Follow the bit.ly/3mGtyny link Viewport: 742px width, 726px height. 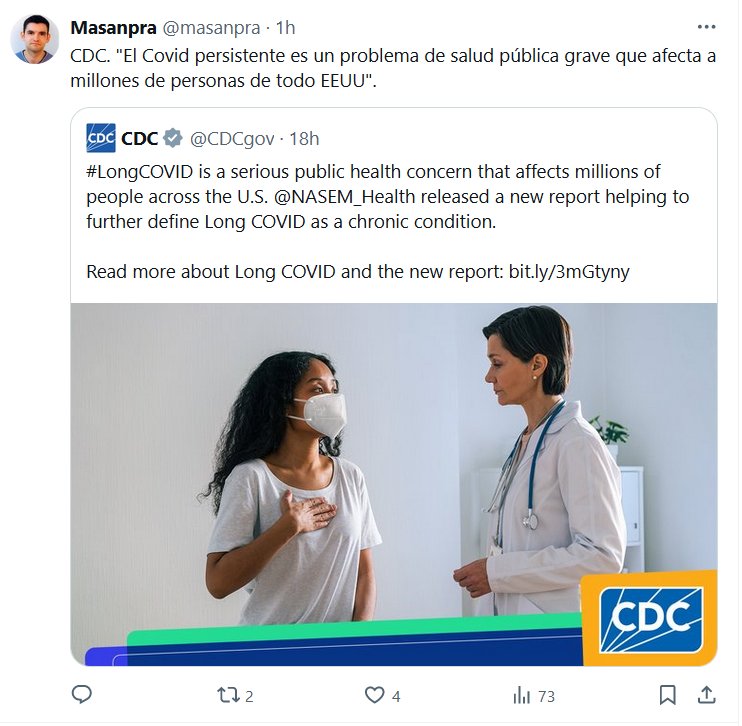click(568, 271)
